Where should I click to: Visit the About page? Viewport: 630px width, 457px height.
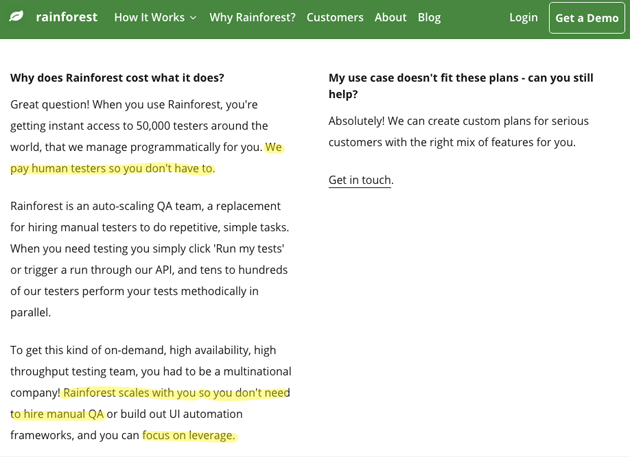click(x=391, y=17)
